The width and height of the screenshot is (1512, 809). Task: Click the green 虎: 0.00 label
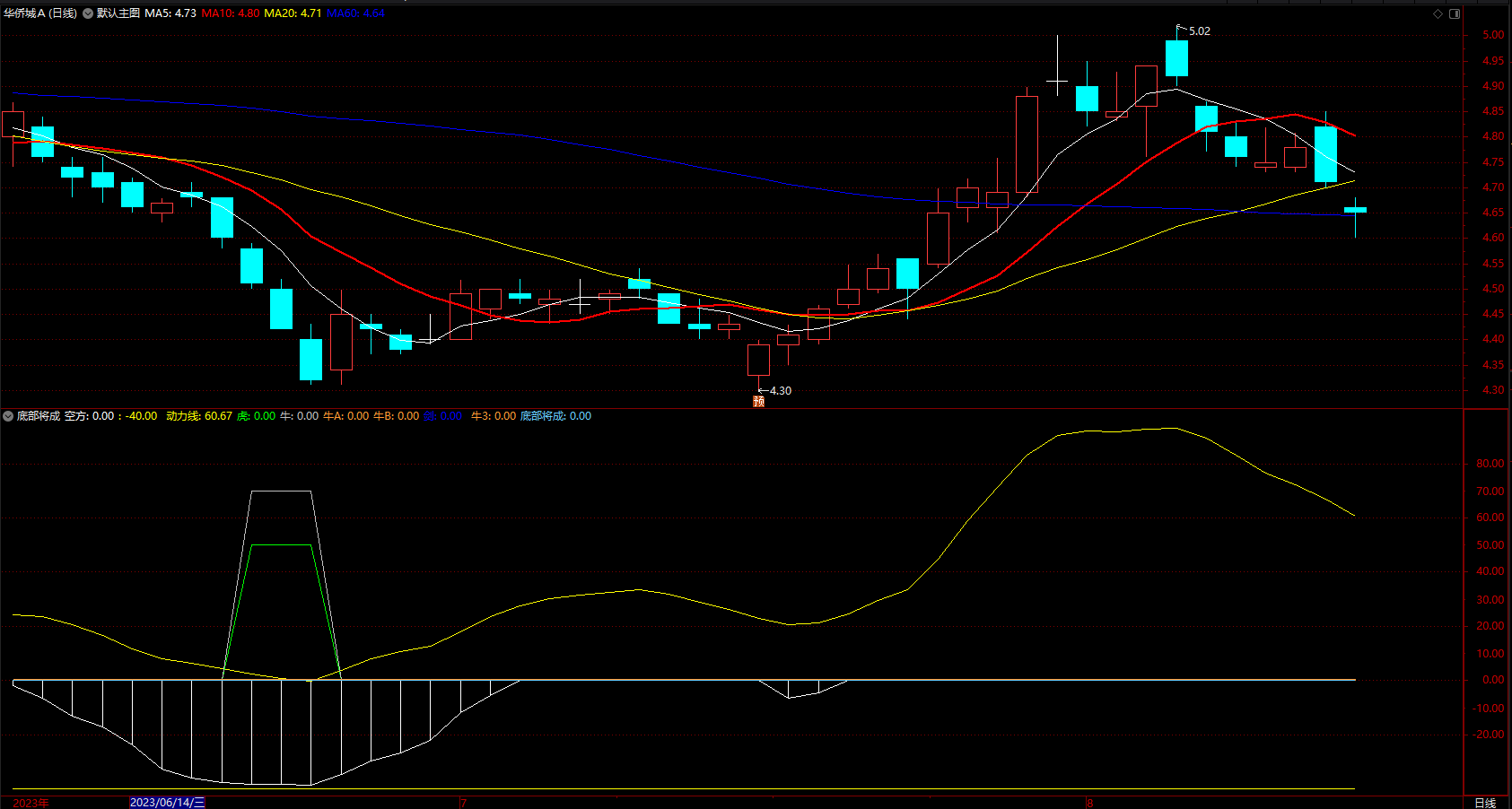[x=256, y=416]
